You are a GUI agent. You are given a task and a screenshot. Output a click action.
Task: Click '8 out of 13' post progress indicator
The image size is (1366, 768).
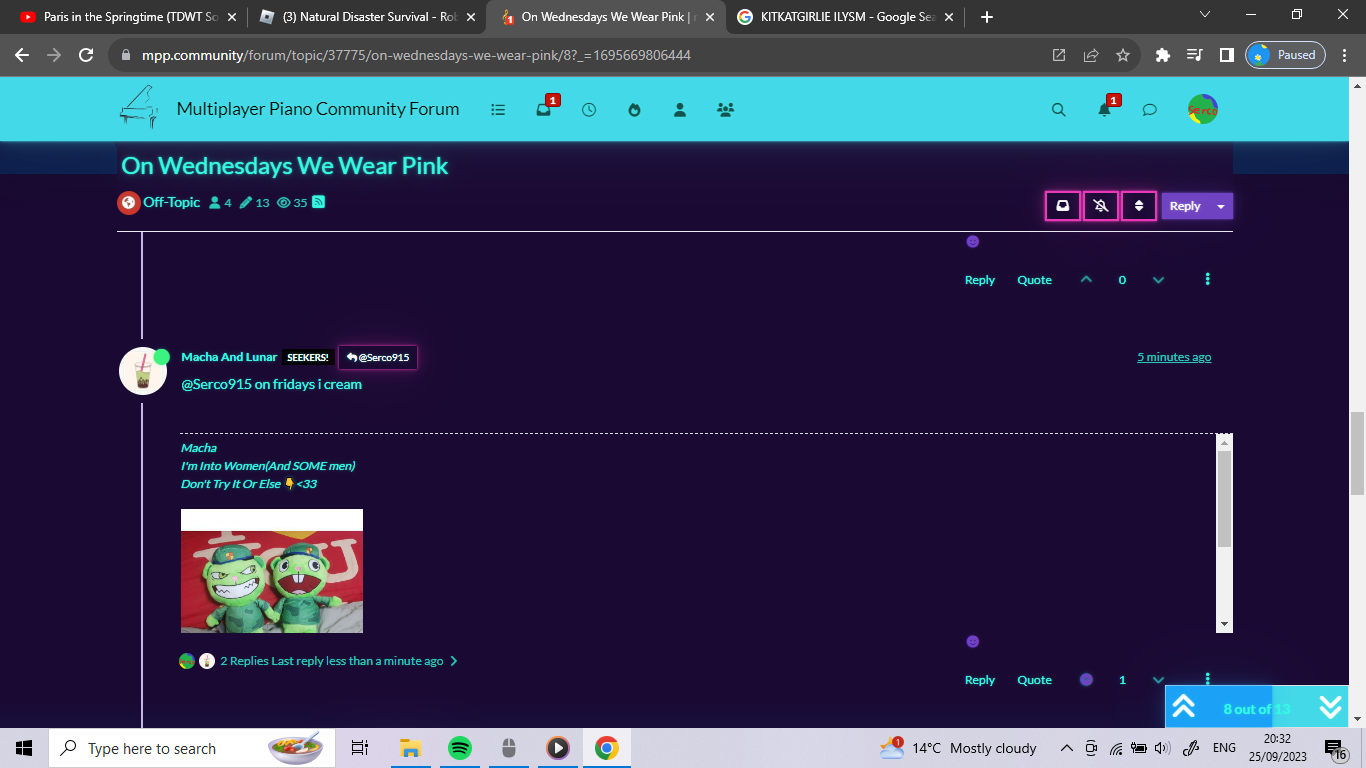[1257, 709]
